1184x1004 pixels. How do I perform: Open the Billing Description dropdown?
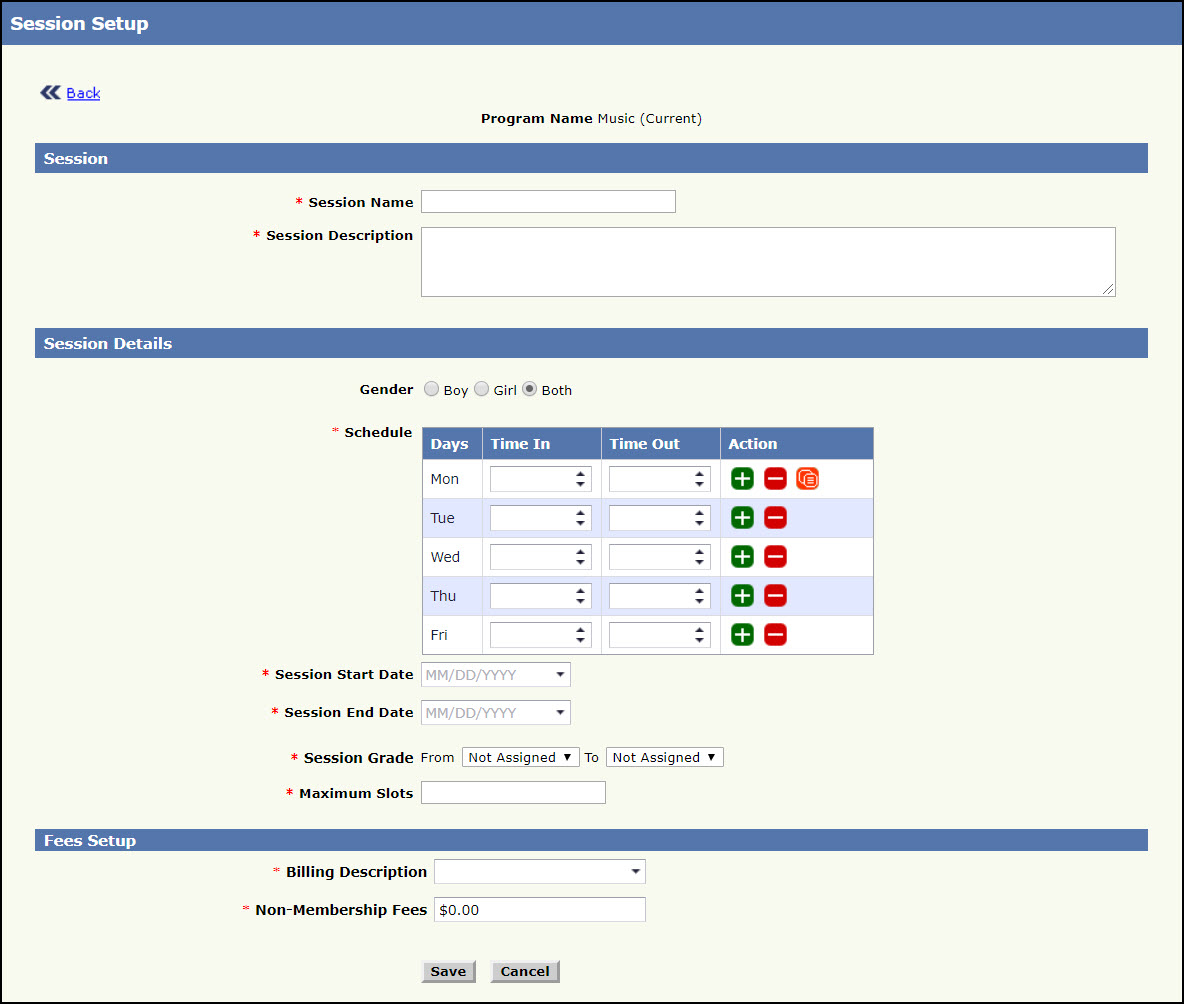pos(635,872)
